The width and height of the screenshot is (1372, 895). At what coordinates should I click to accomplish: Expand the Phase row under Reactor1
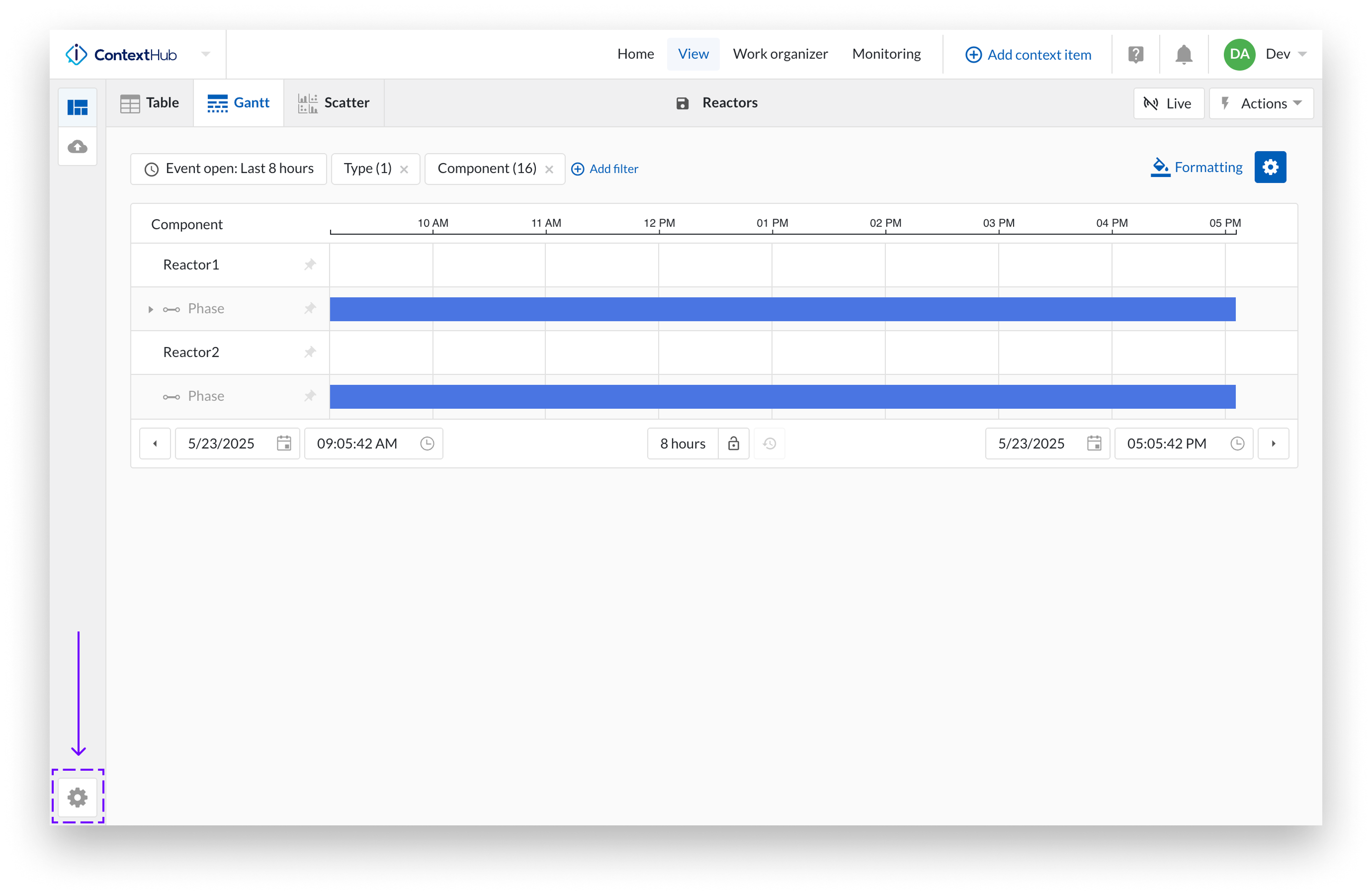click(151, 309)
